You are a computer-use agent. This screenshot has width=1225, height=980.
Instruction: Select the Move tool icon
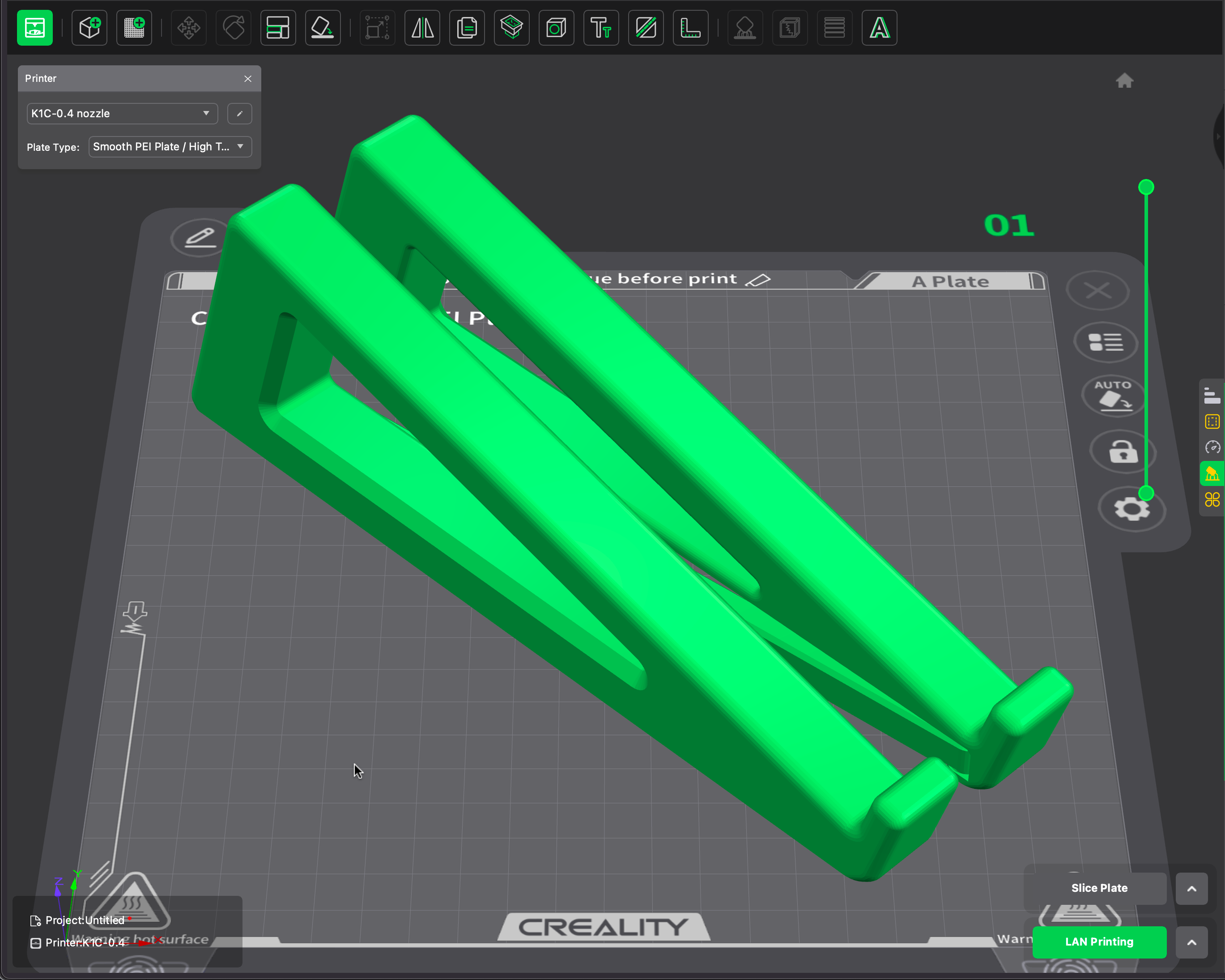click(189, 27)
